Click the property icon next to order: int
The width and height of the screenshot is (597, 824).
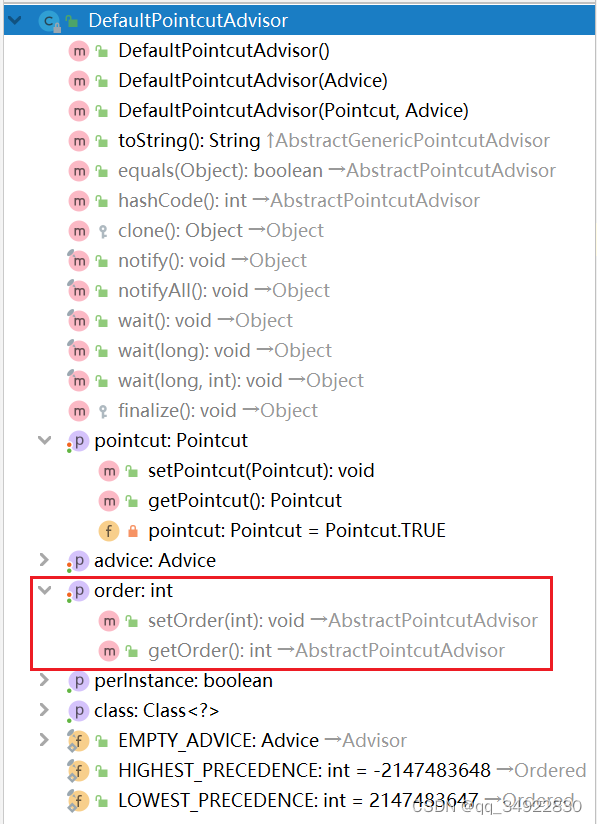(78, 591)
